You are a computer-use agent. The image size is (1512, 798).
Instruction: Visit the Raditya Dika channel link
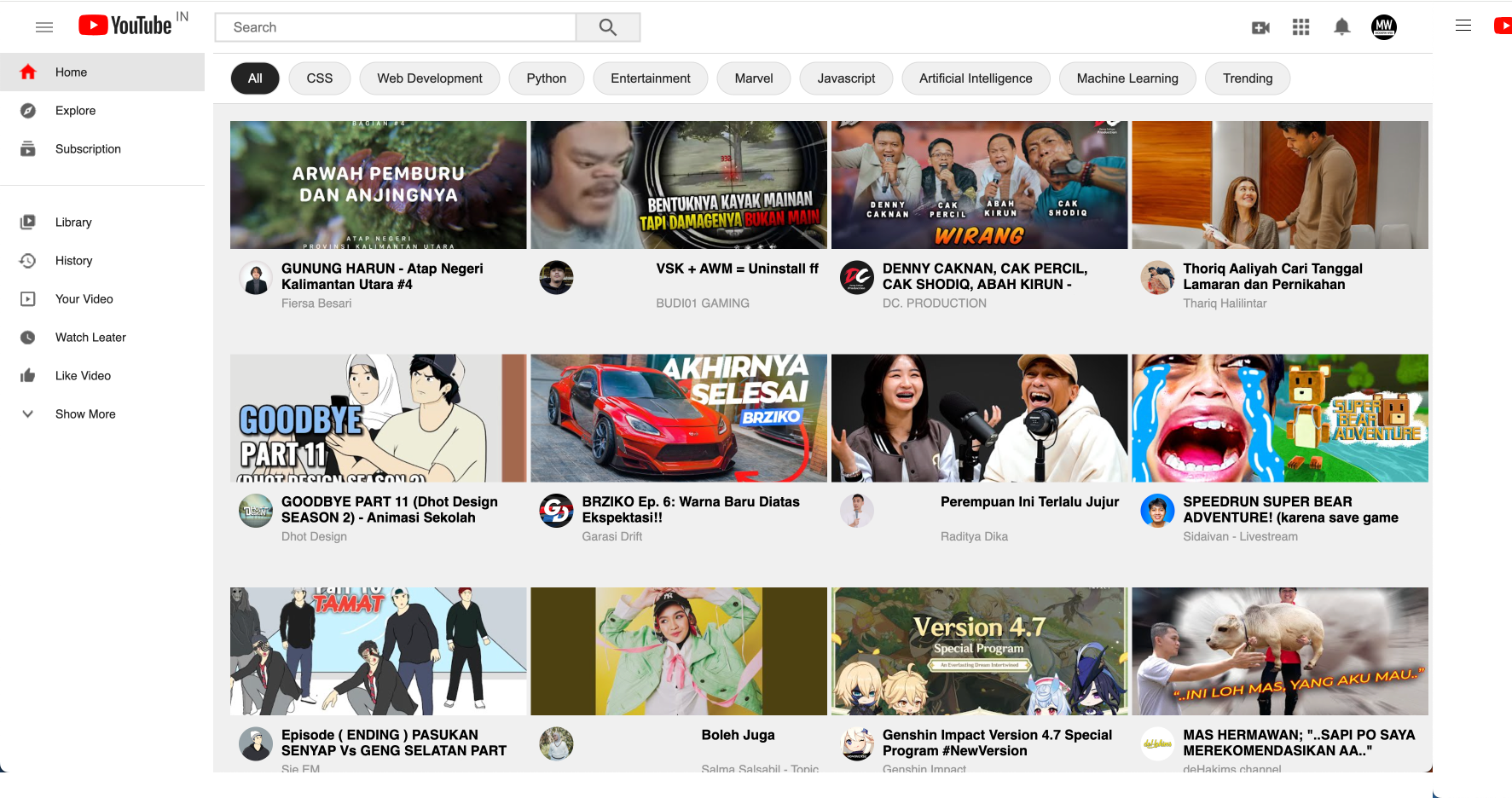[974, 536]
